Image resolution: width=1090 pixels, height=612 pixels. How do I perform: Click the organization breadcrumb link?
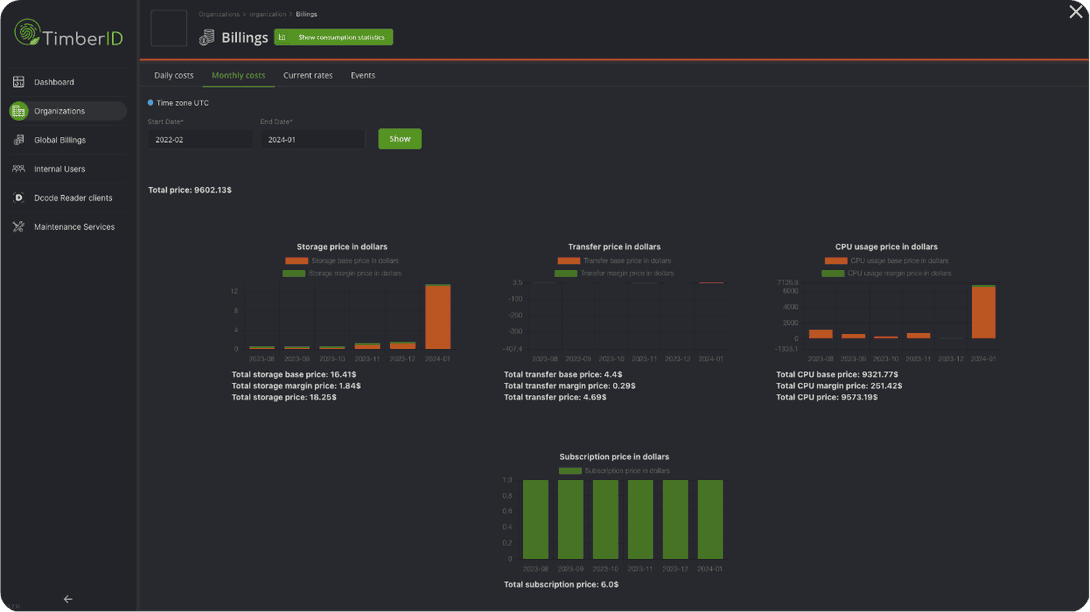tap(268, 14)
